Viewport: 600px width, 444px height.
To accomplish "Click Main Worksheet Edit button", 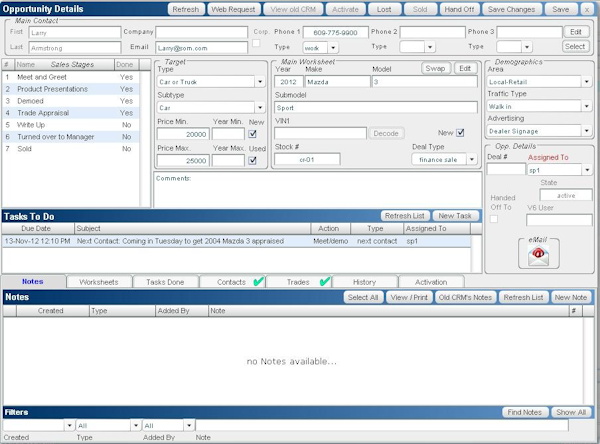I will (465, 69).
